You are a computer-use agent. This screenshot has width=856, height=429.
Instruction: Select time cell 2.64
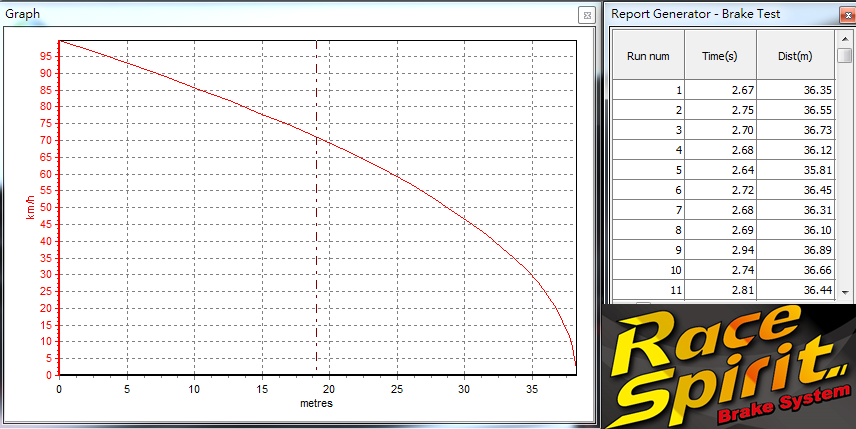720,170
